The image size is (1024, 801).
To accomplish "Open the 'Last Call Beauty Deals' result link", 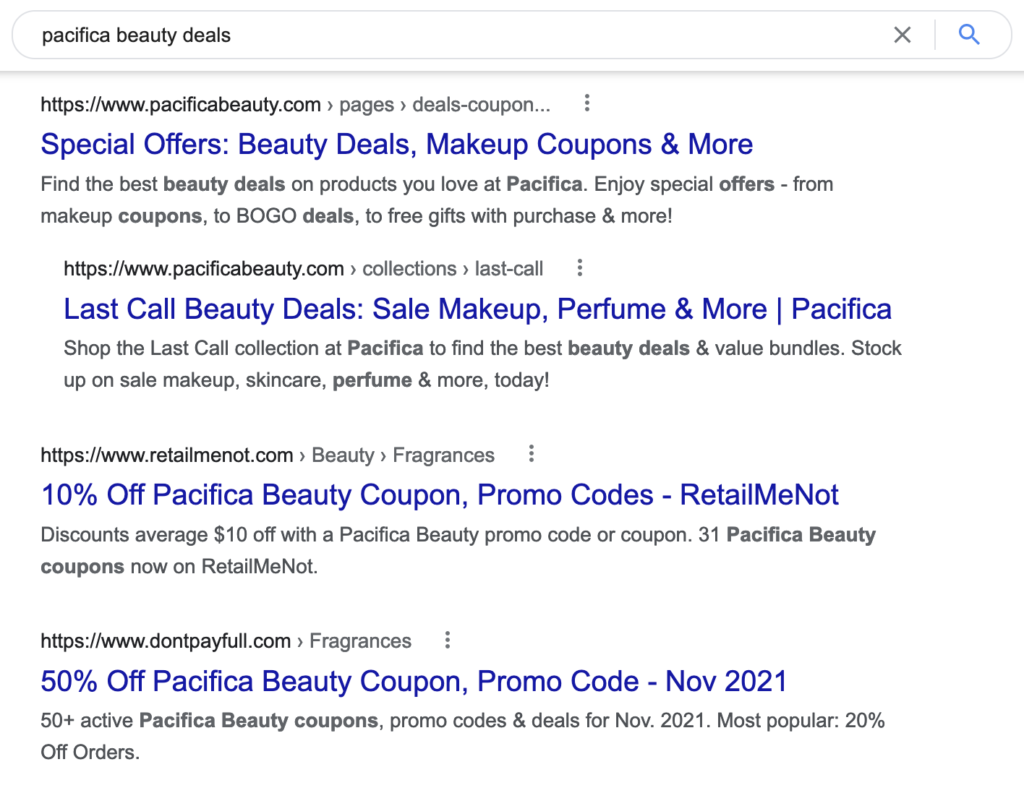I will [477, 309].
